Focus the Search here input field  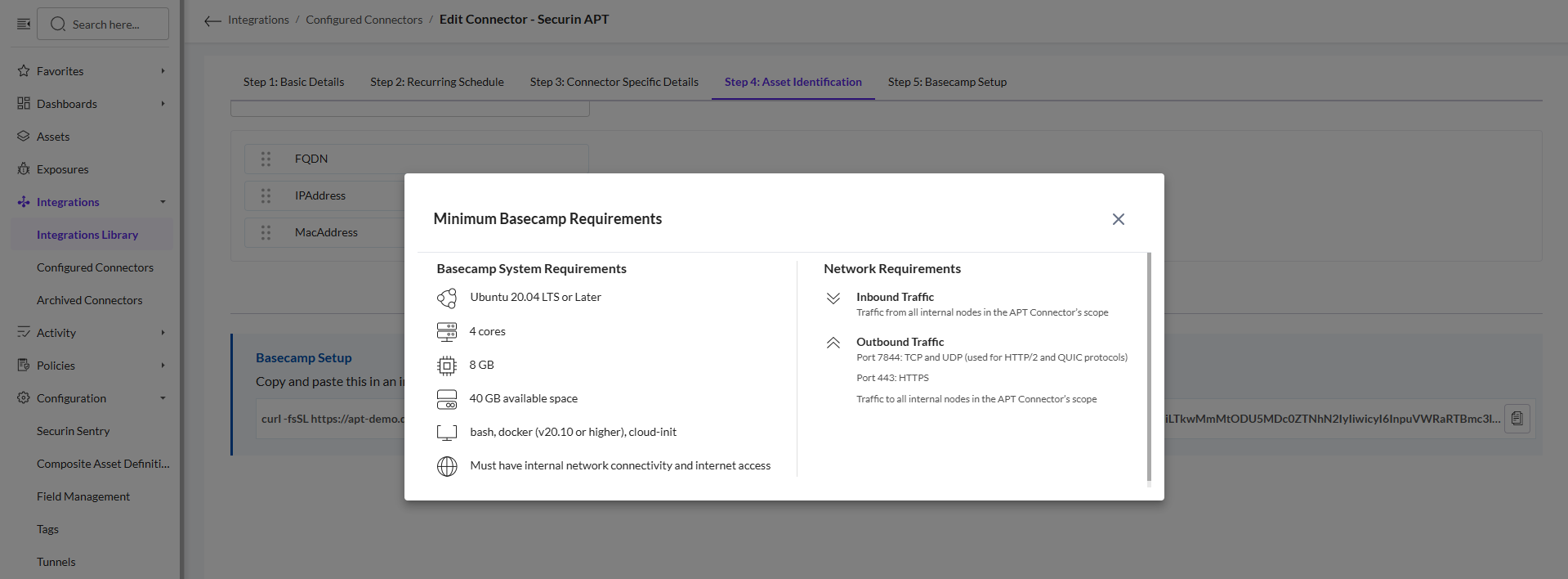(103, 24)
